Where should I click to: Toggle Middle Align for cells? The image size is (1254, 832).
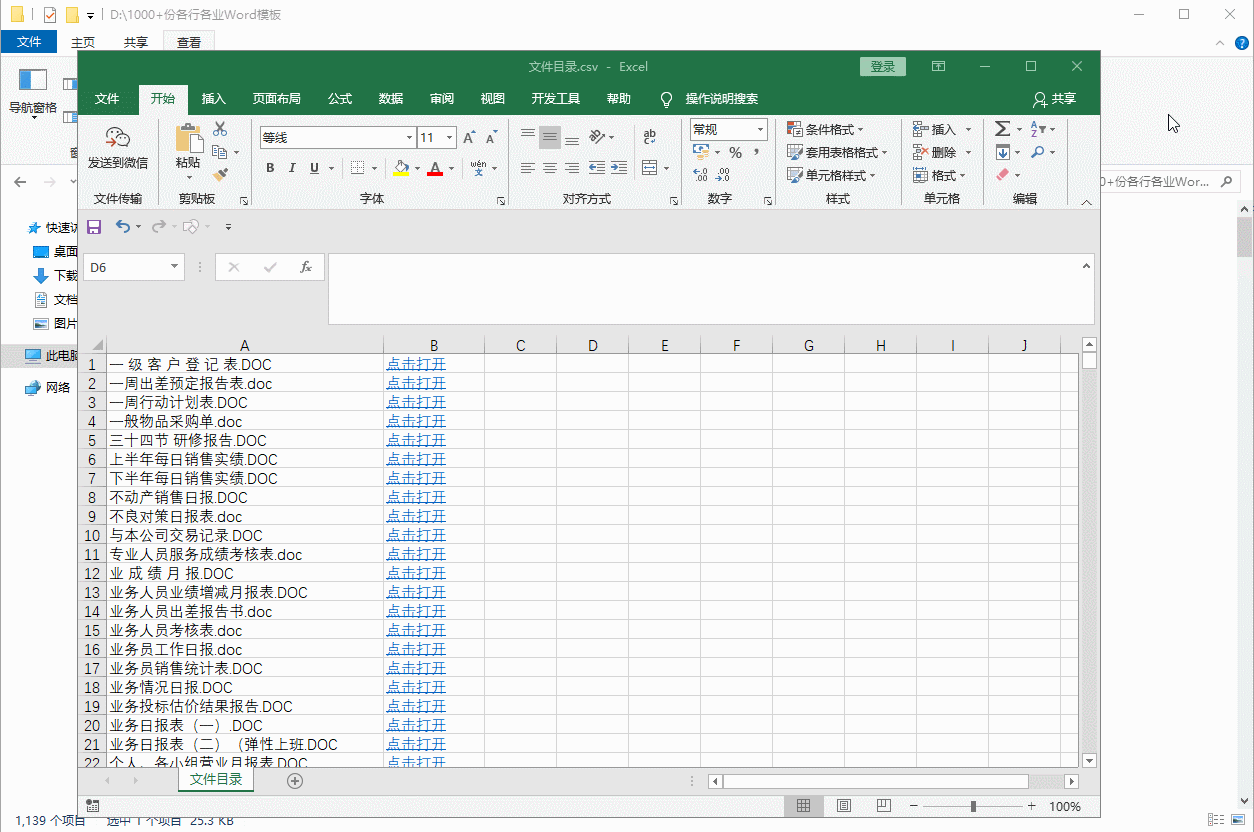click(550, 137)
